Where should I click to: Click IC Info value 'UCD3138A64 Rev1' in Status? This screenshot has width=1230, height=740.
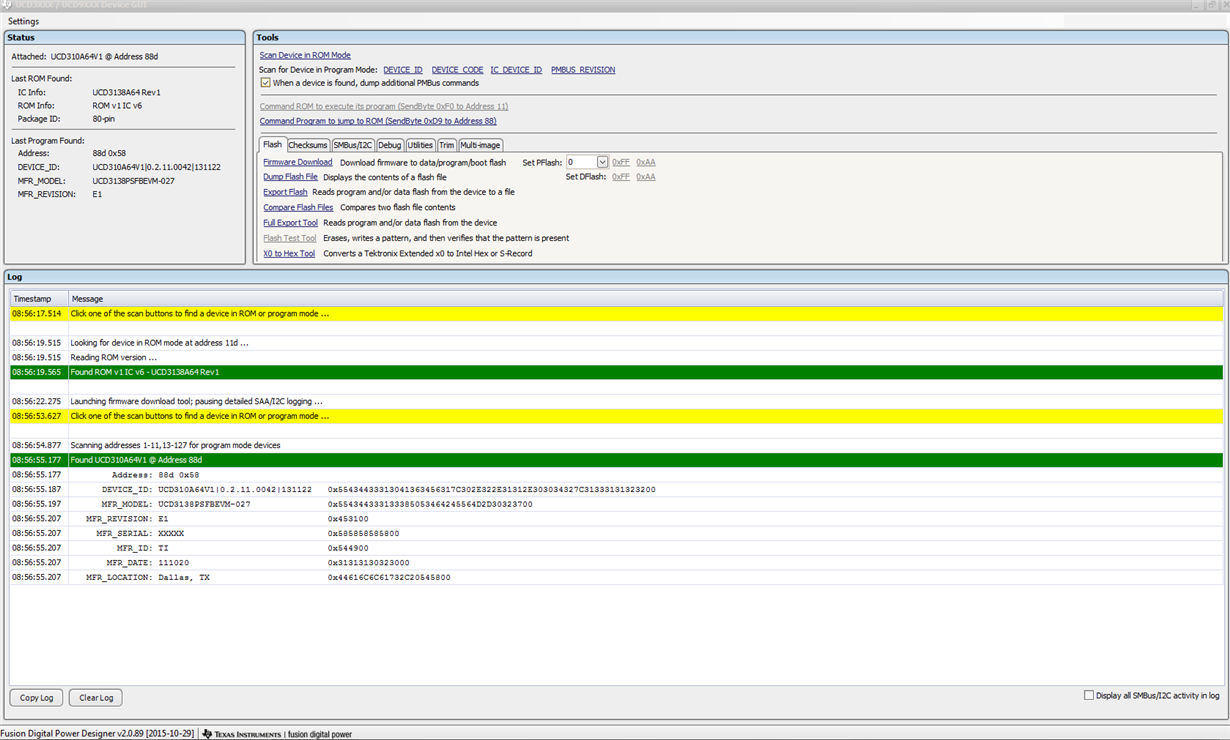tap(127, 92)
